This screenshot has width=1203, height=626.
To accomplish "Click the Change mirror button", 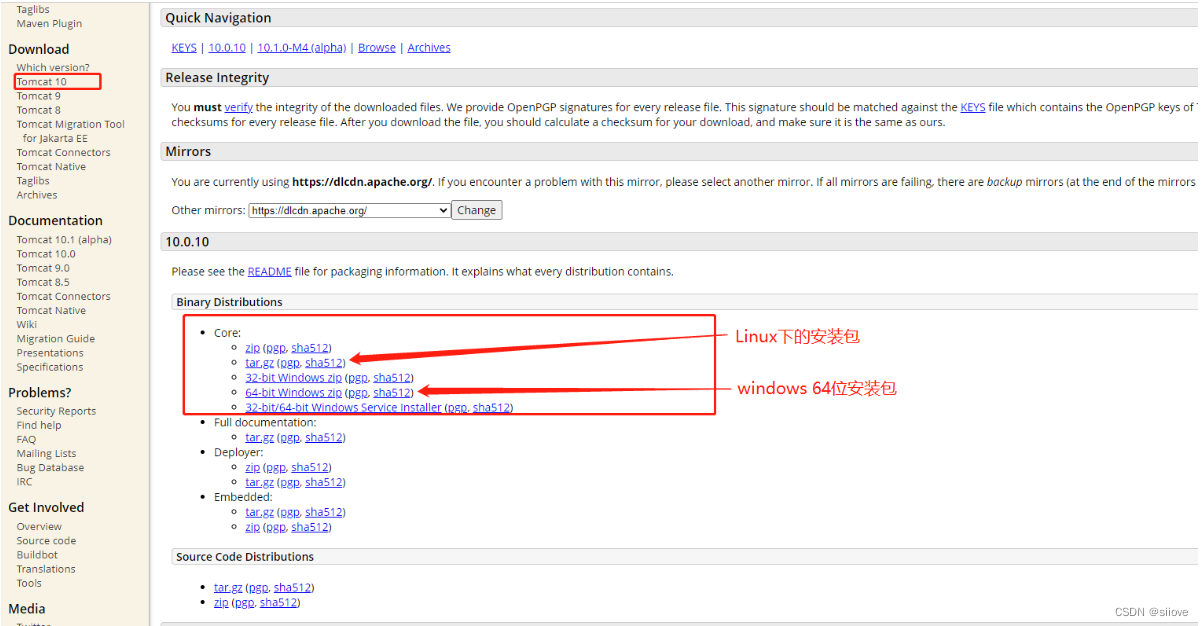I will click(477, 211).
